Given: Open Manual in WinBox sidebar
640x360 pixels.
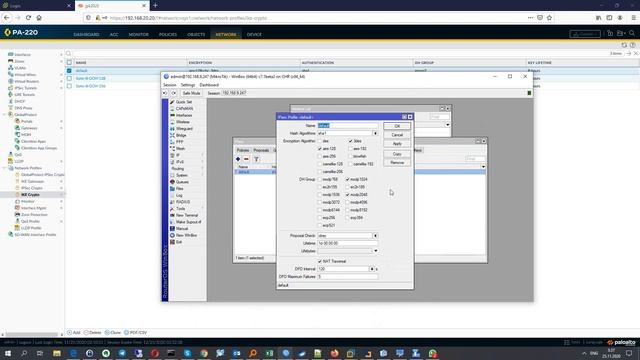Looking at the screenshot, I should tap(182, 229).
